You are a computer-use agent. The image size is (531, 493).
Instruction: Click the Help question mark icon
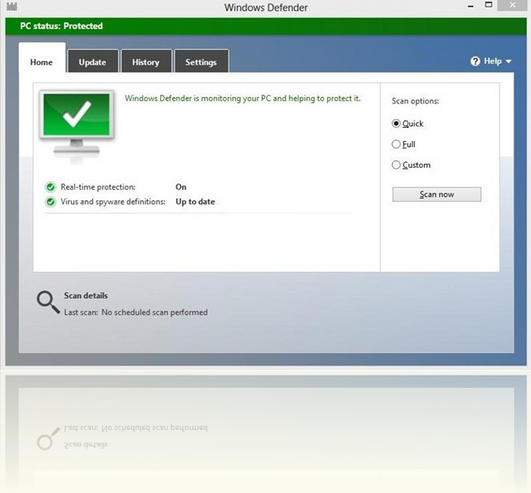tap(475, 61)
